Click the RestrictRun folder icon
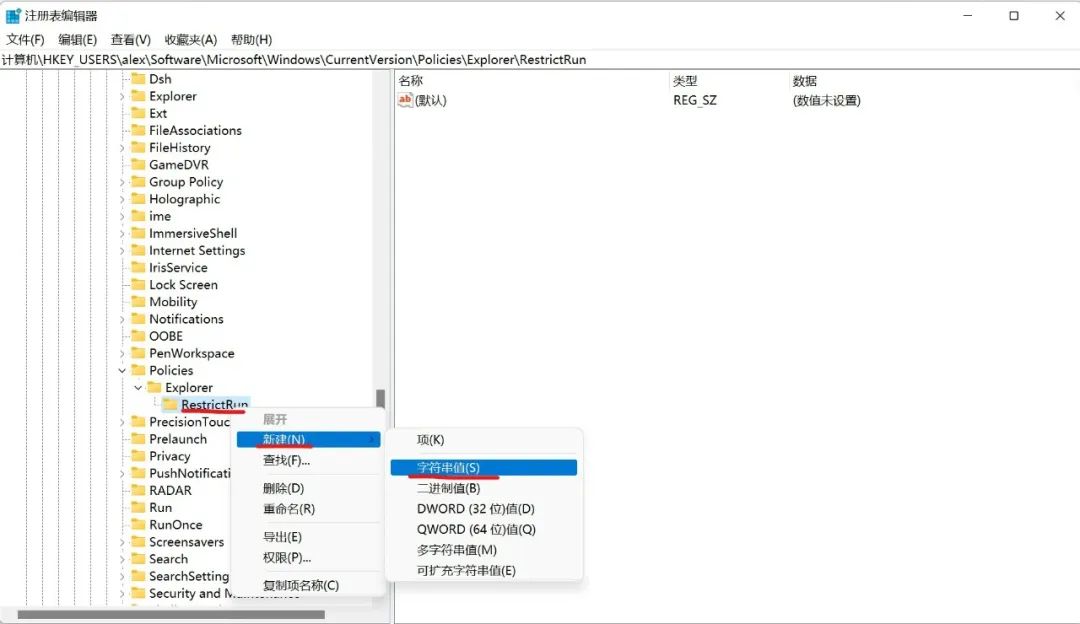 tap(170, 404)
